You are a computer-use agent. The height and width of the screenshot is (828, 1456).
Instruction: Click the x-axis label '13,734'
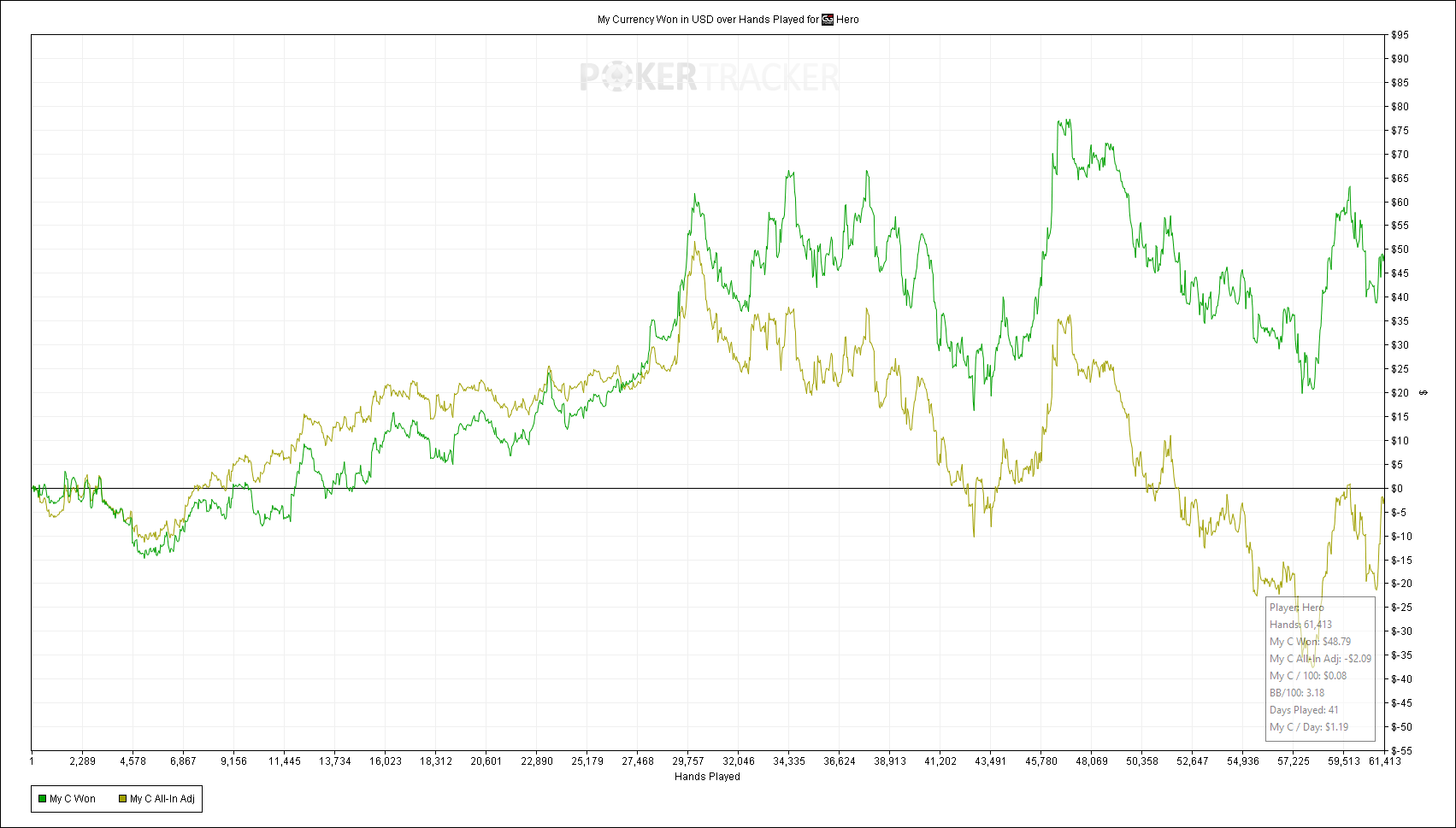coord(334,761)
